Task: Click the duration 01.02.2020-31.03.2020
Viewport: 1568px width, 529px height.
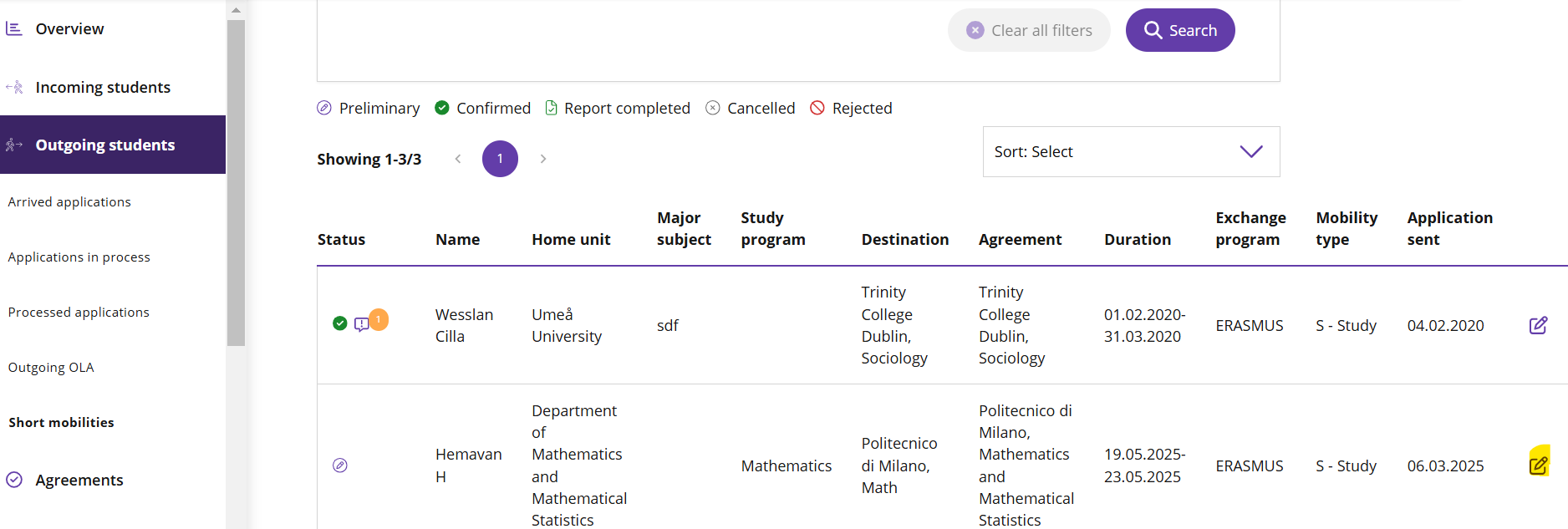Action: (x=1144, y=326)
